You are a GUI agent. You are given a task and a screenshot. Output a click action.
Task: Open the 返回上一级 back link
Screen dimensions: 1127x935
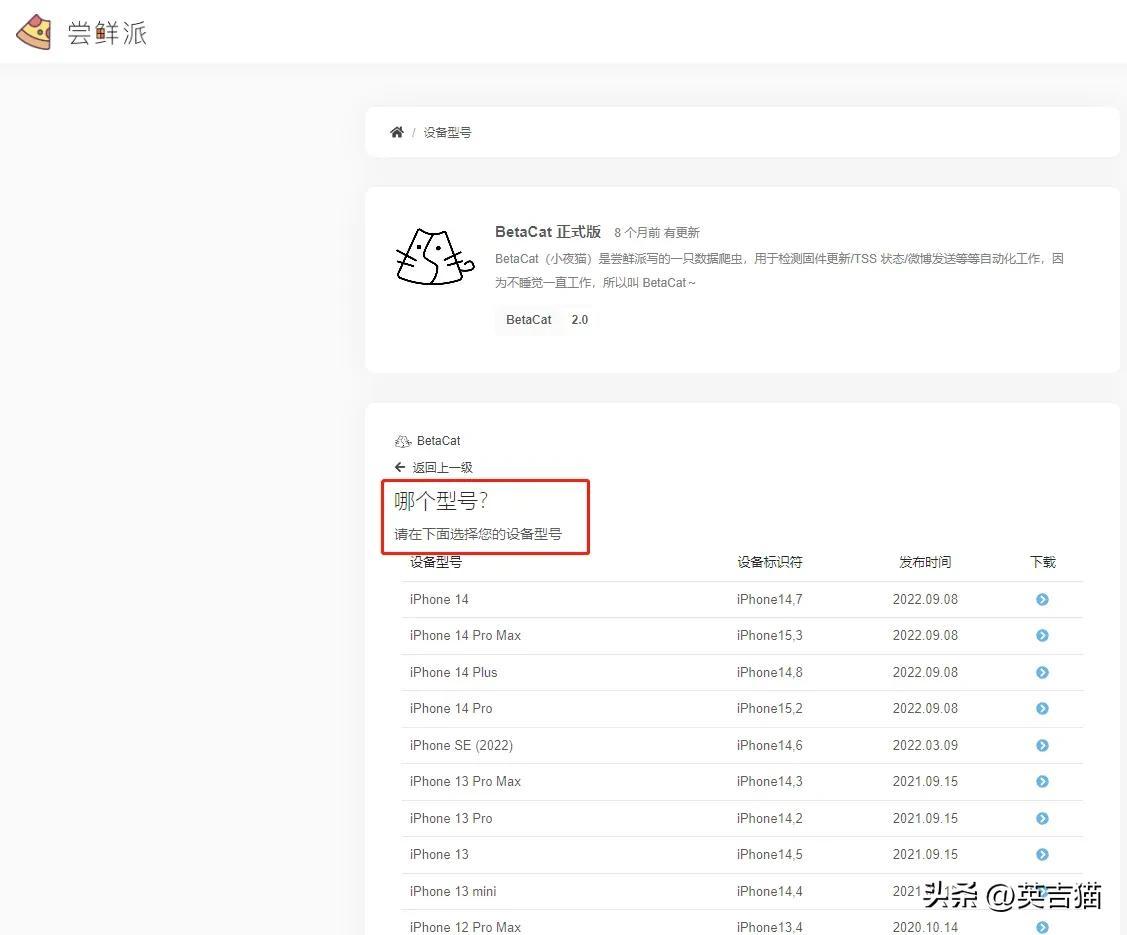(443, 467)
